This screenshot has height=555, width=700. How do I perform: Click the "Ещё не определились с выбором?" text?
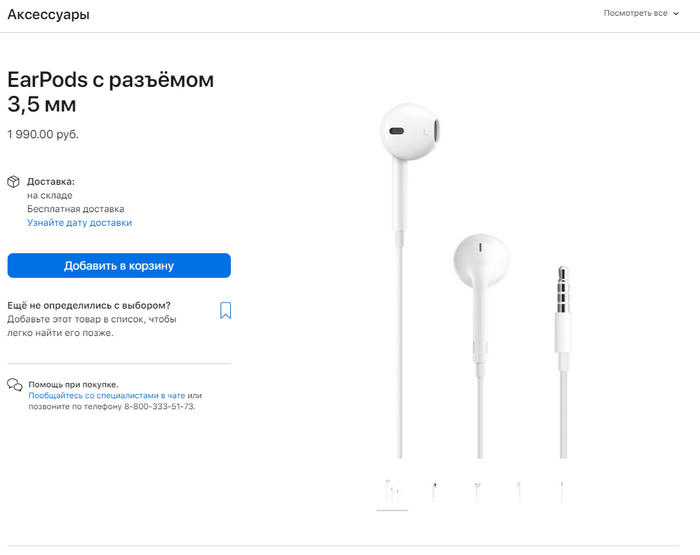tap(89, 305)
